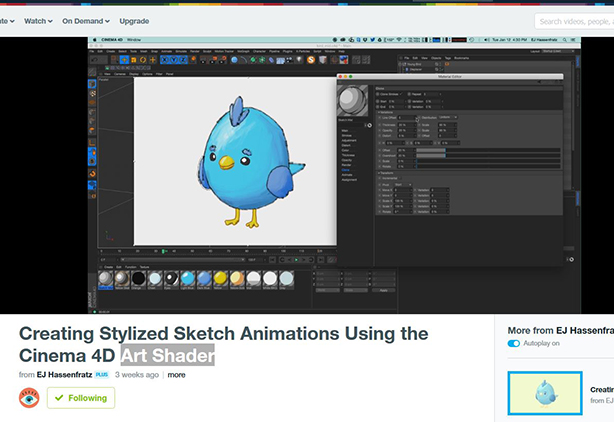Click the more link after 3 weeks ago
614x422 pixels.
point(176,375)
